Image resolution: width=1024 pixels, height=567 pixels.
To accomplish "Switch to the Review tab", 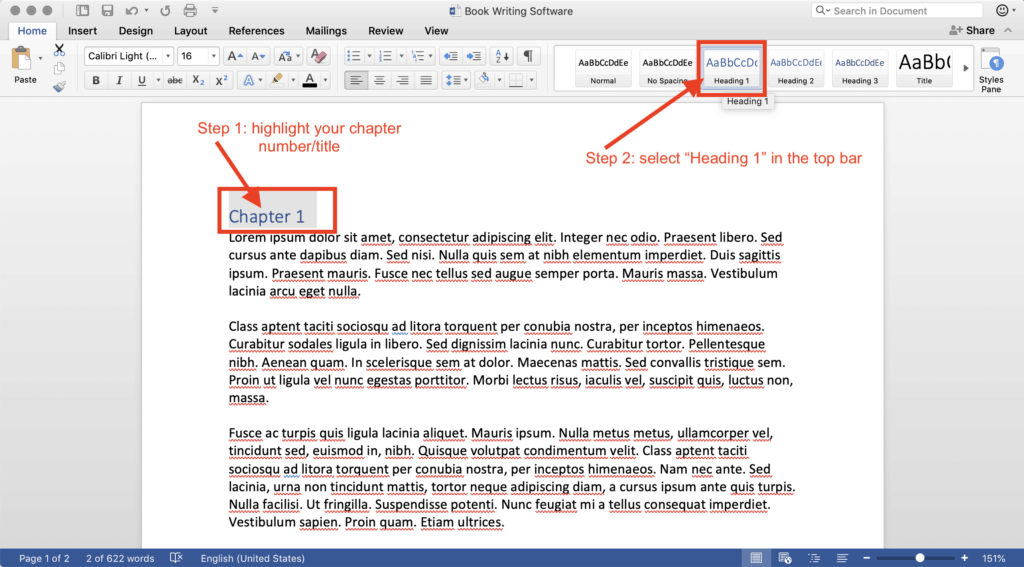I will [385, 31].
